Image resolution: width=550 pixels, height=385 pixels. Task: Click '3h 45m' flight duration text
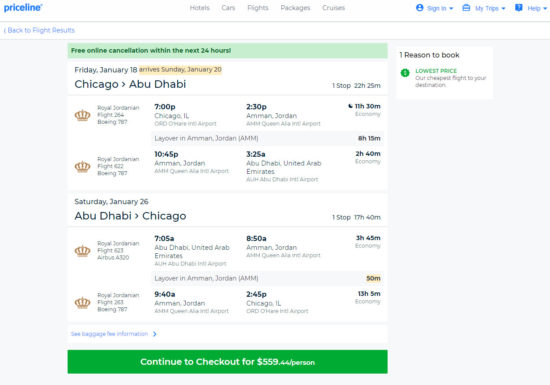[x=368, y=238]
